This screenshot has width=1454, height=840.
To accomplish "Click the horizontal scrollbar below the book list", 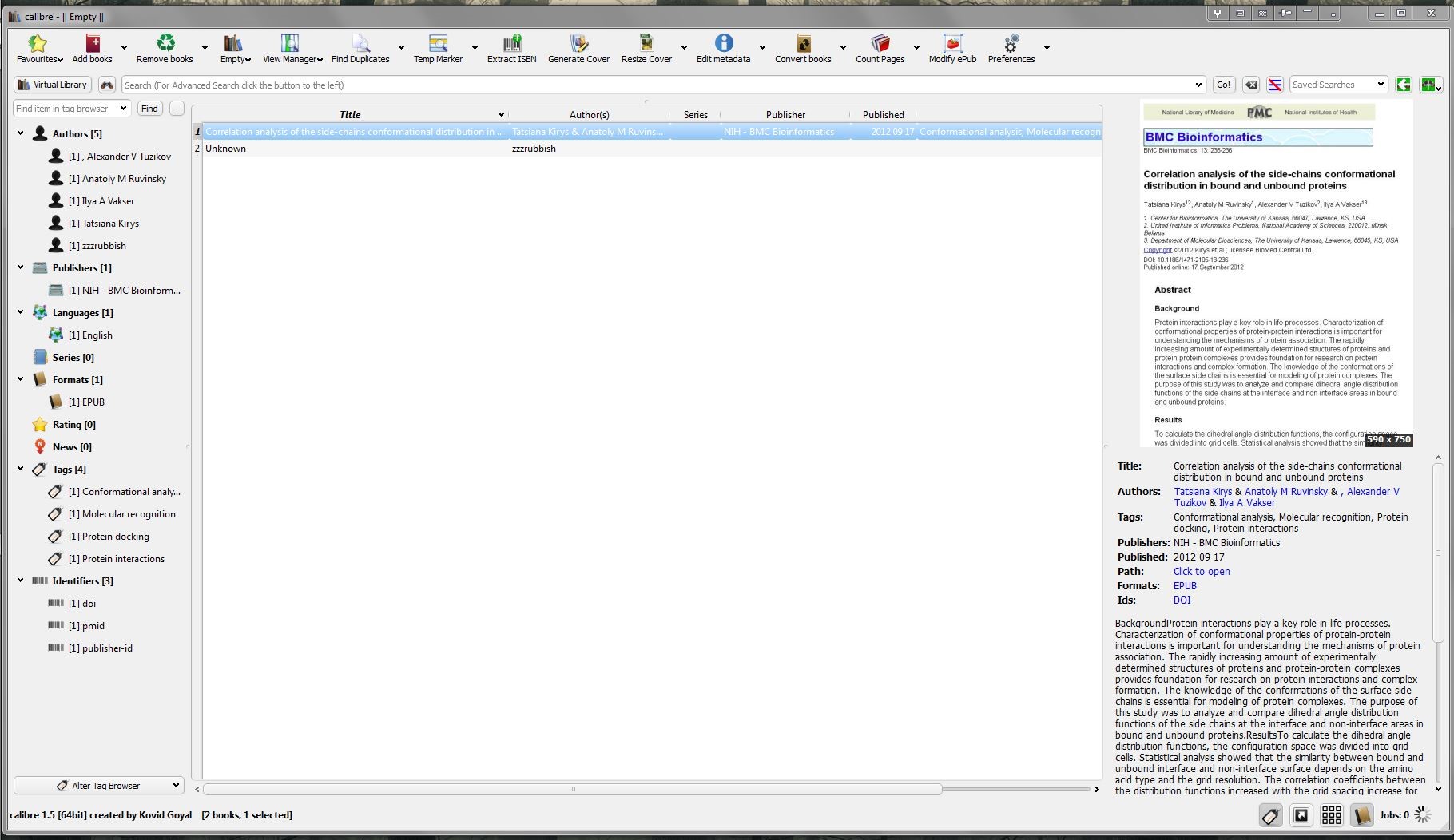I will [572, 789].
